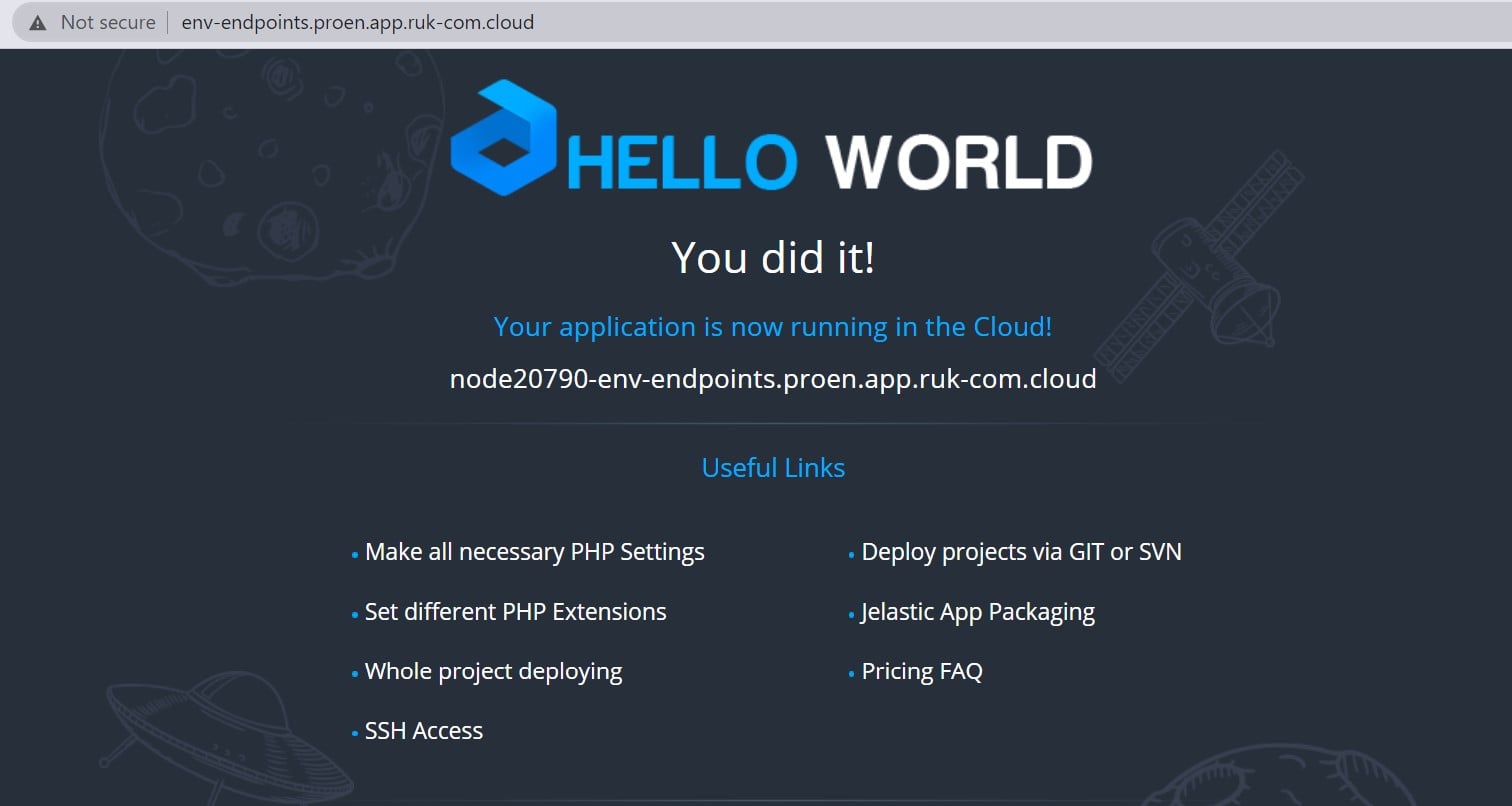Image resolution: width=1512 pixels, height=806 pixels.
Task: Click the node20790-env-endpoints hostname text
Action: click(x=773, y=379)
